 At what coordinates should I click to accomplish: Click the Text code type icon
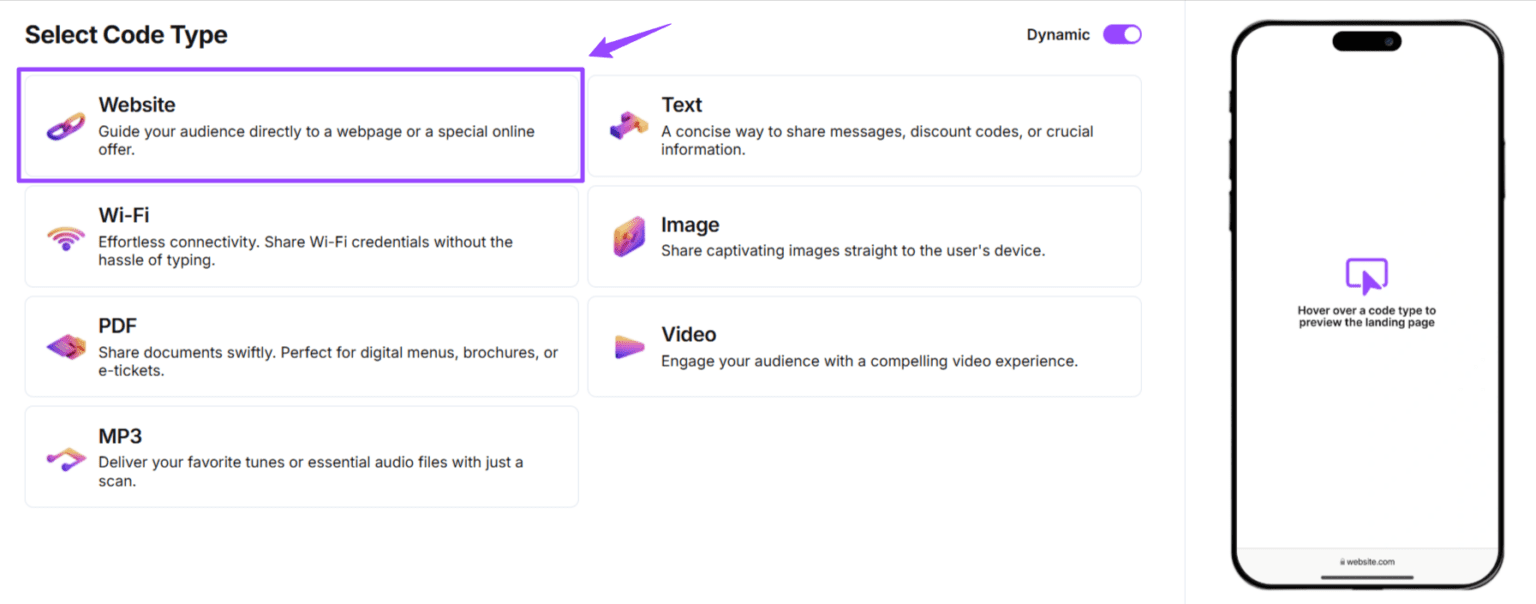click(x=626, y=126)
